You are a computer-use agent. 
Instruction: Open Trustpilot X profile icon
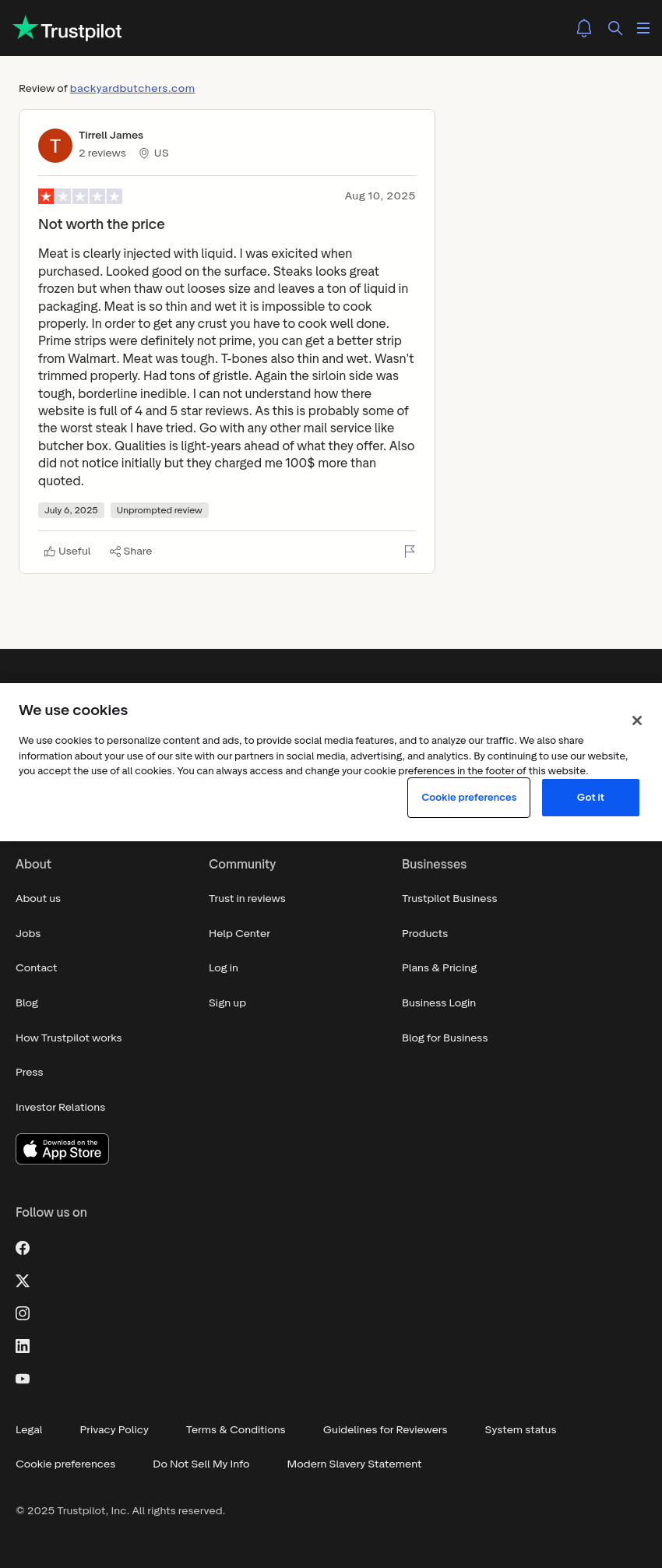point(23,1281)
